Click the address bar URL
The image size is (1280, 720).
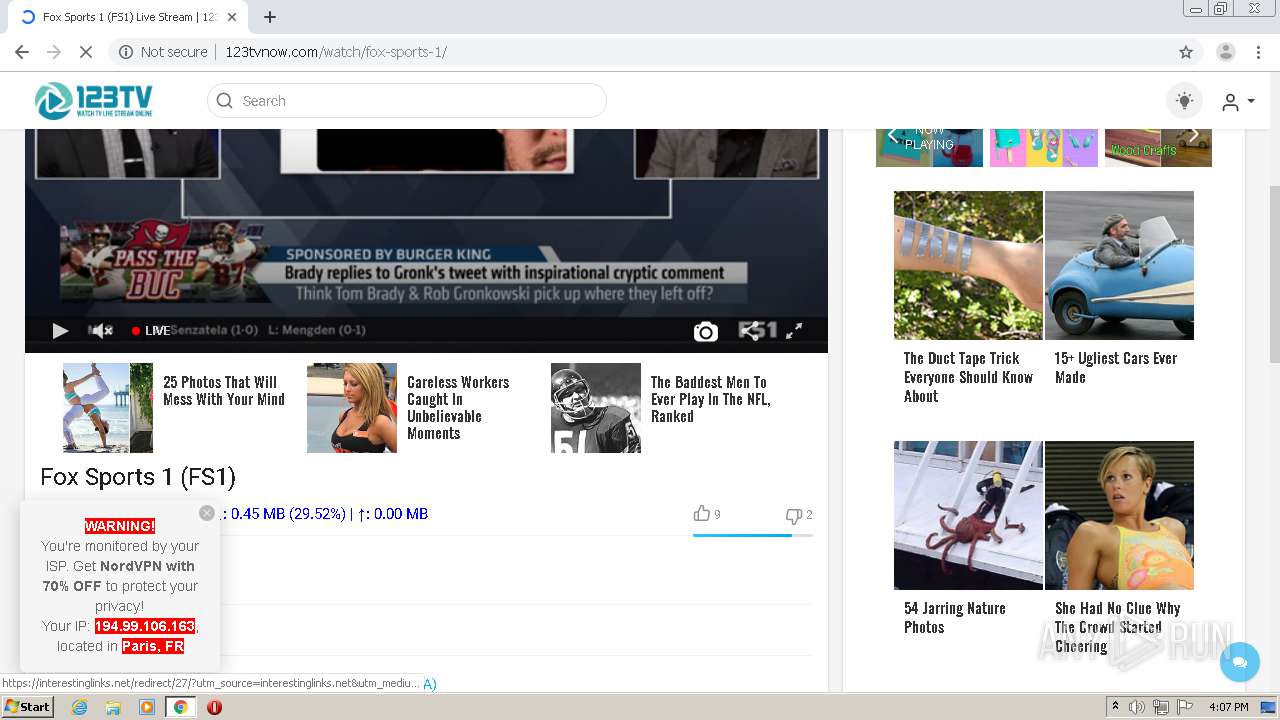coord(335,52)
